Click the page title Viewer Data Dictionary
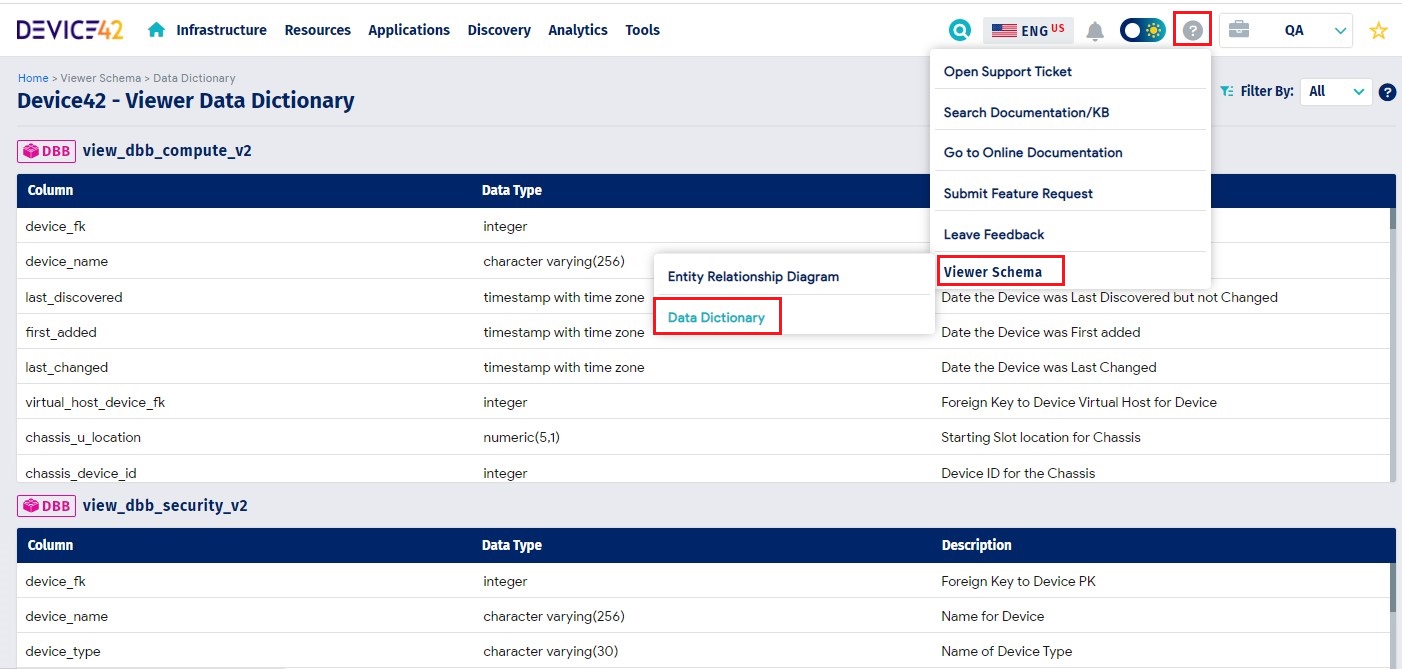Screen dimensions: 1402x669 (x=186, y=100)
